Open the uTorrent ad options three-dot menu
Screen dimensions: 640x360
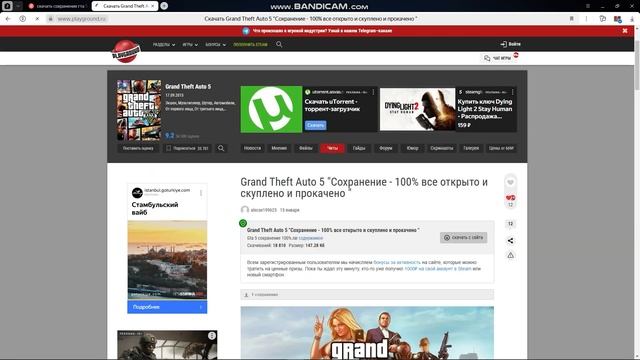point(373,92)
